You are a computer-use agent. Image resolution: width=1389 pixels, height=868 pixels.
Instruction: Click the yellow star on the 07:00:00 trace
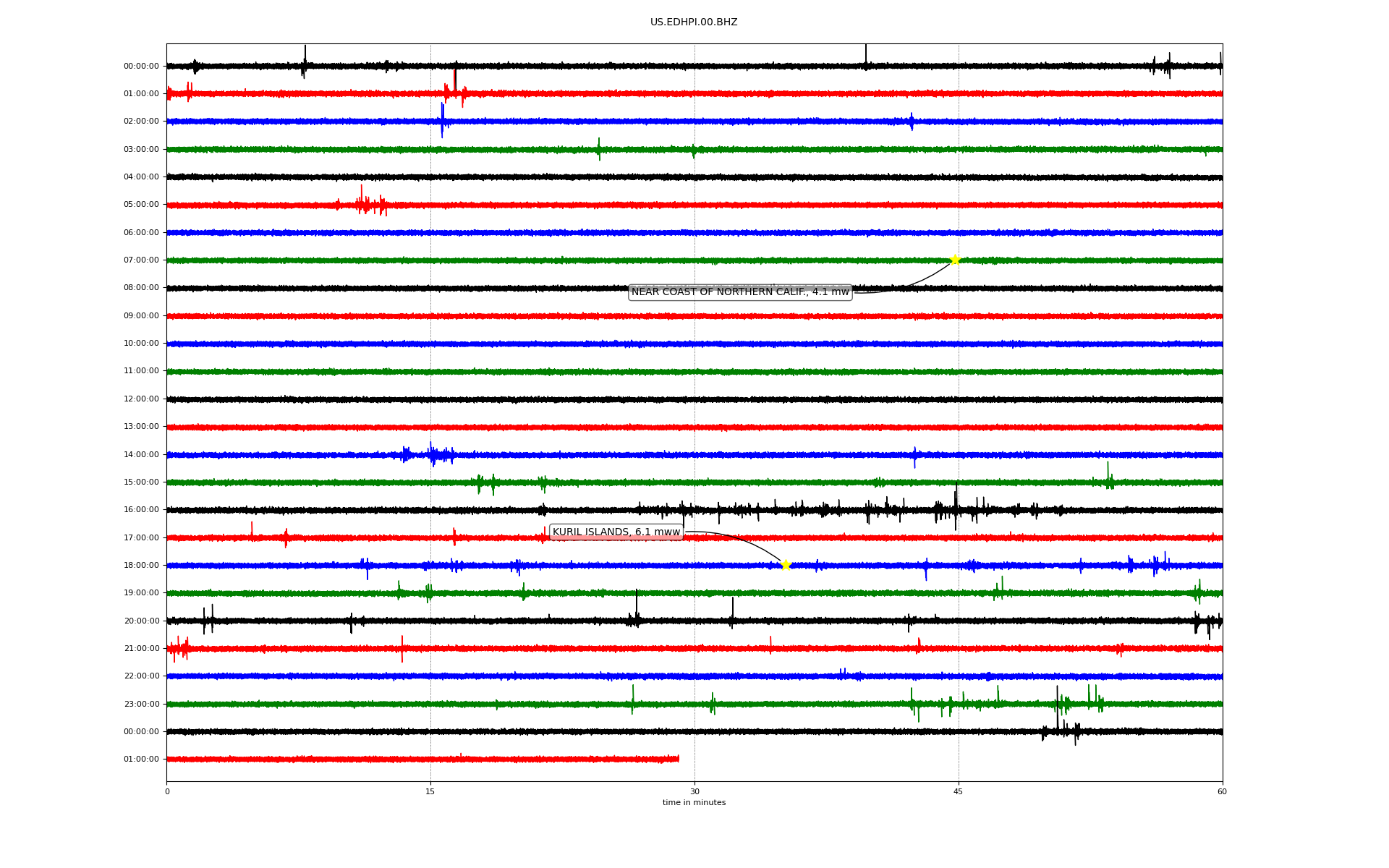click(x=955, y=260)
